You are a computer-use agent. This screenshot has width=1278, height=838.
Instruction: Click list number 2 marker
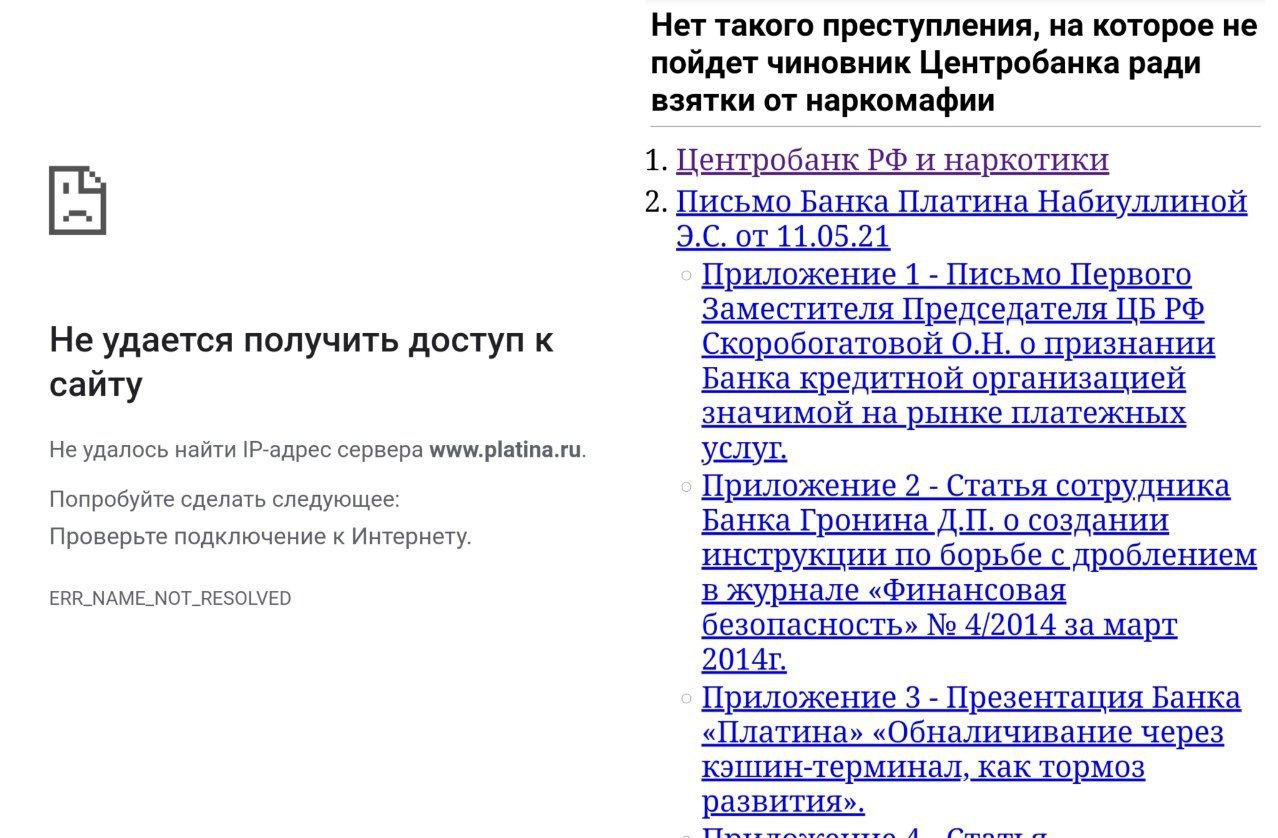[x=655, y=203]
